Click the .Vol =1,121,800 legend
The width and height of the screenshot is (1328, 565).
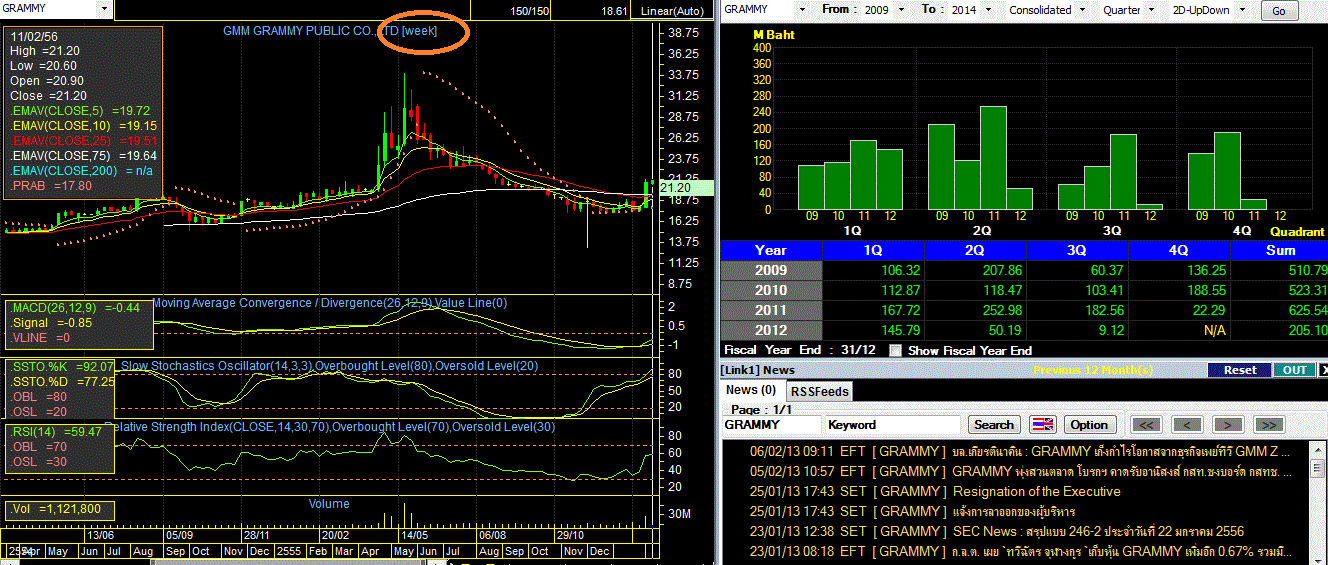click(x=55, y=509)
